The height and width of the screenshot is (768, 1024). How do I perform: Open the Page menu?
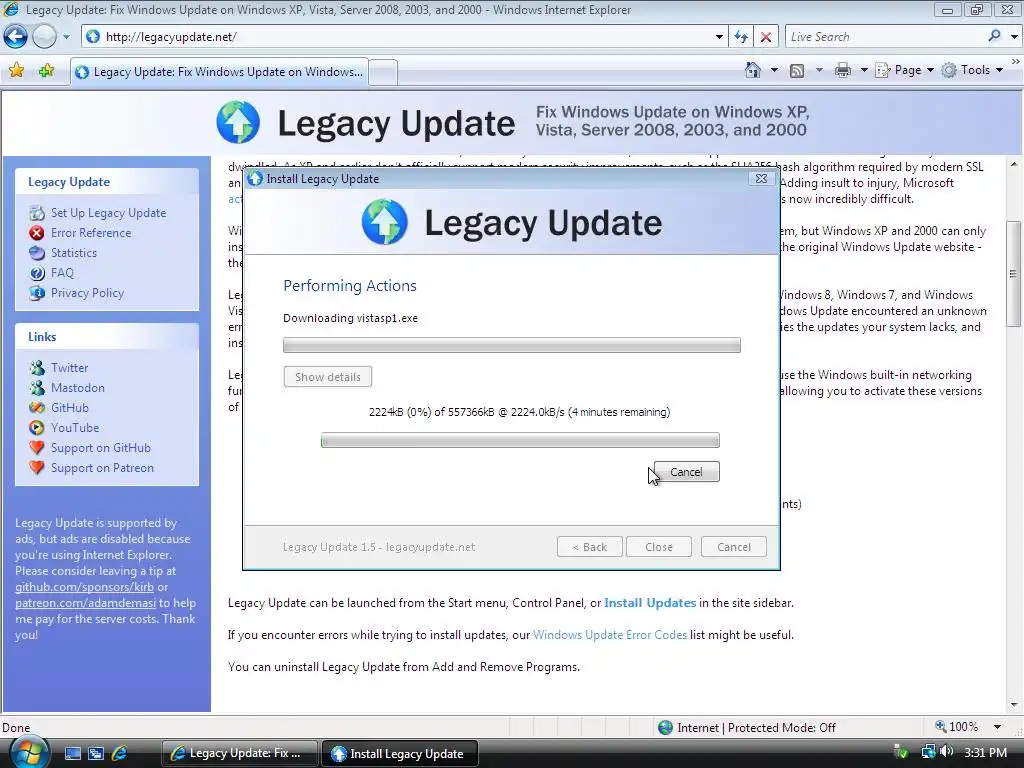[x=904, y=70]
